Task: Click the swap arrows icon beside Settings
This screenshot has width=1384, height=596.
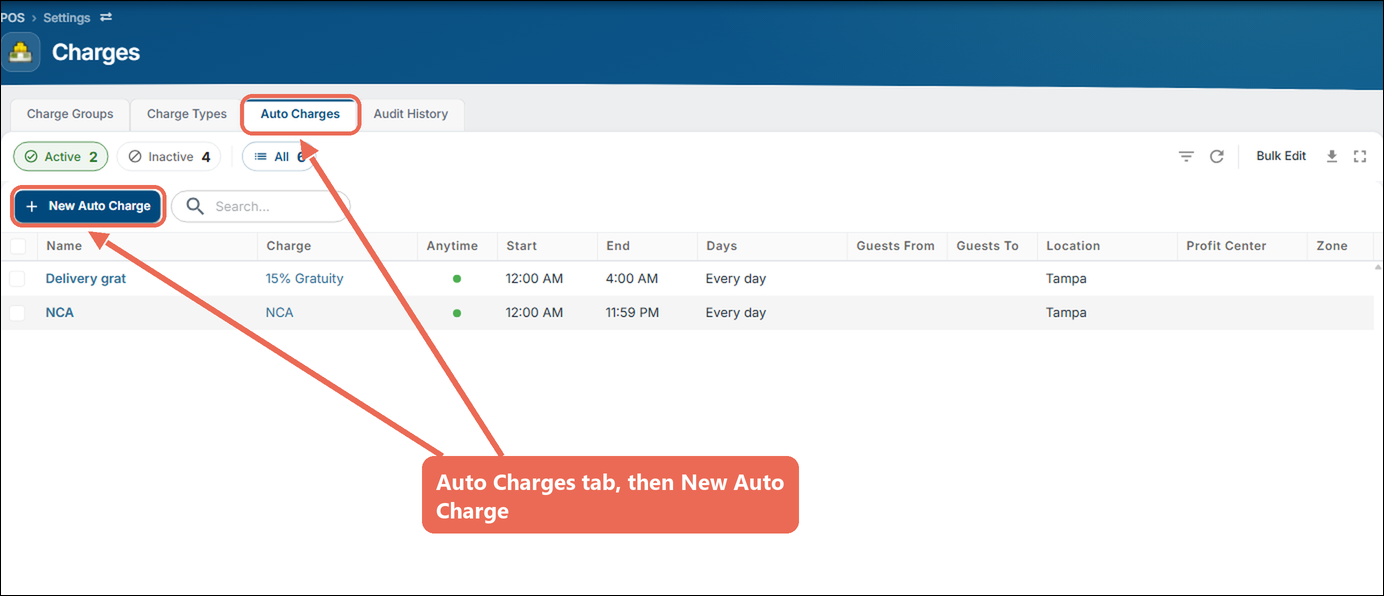Action: tap(106, 17)
